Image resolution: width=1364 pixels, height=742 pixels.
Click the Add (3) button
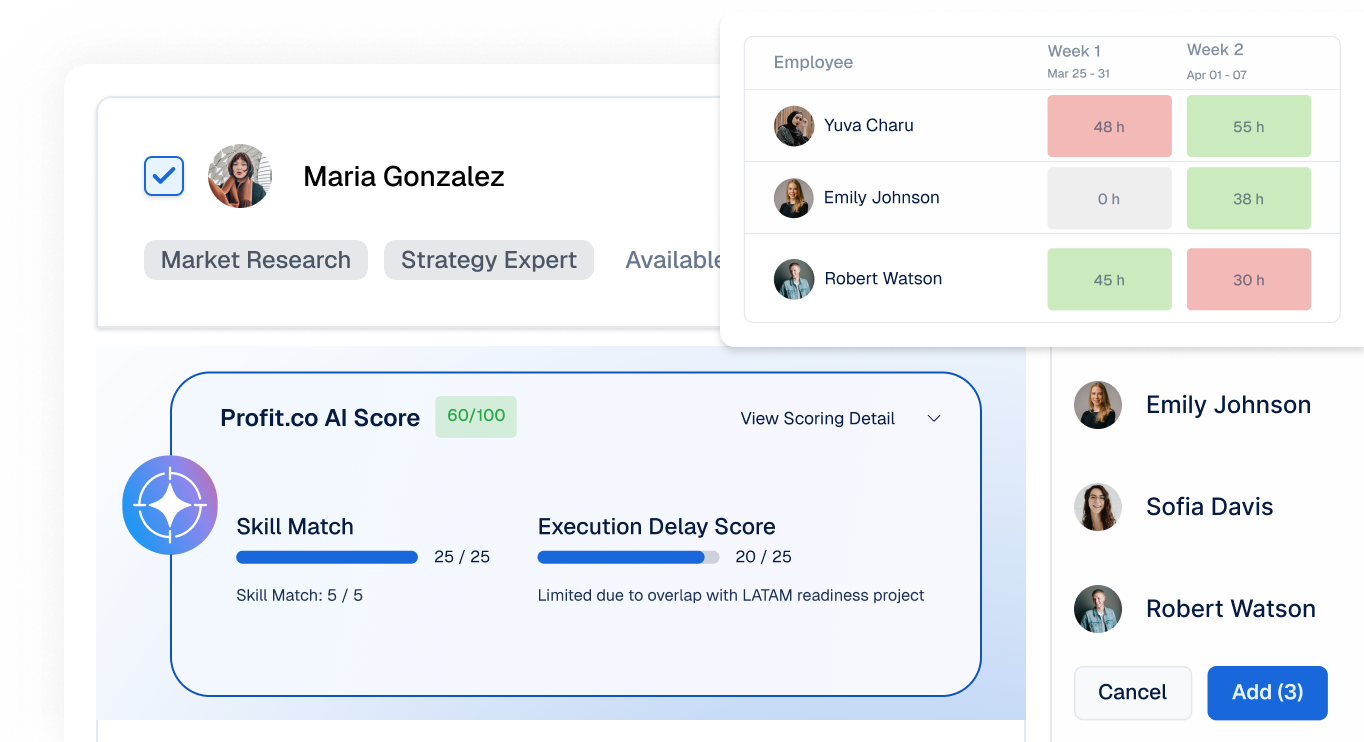[1267, 693]
